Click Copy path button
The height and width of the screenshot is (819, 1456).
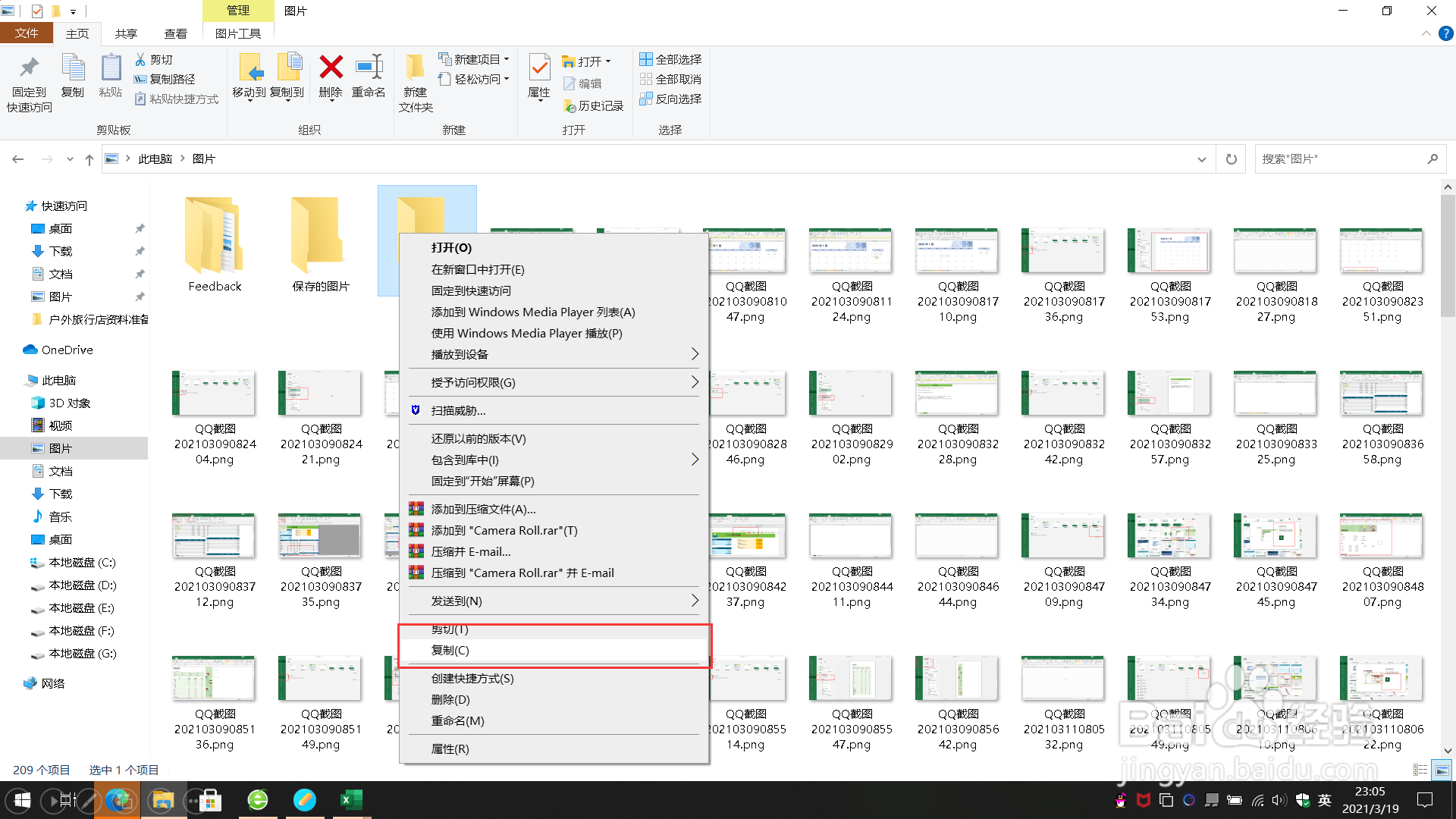[x=165, y=80]
